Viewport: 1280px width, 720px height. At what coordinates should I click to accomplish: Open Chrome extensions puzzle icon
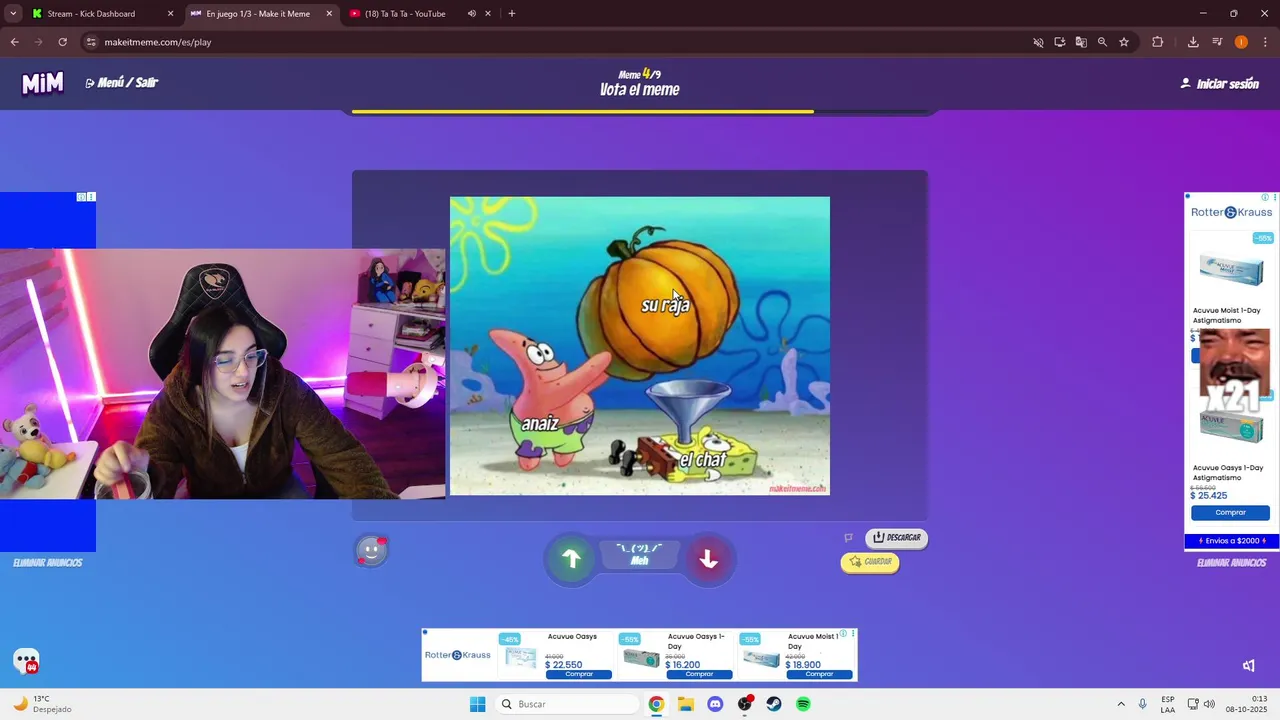point(1158,42)
